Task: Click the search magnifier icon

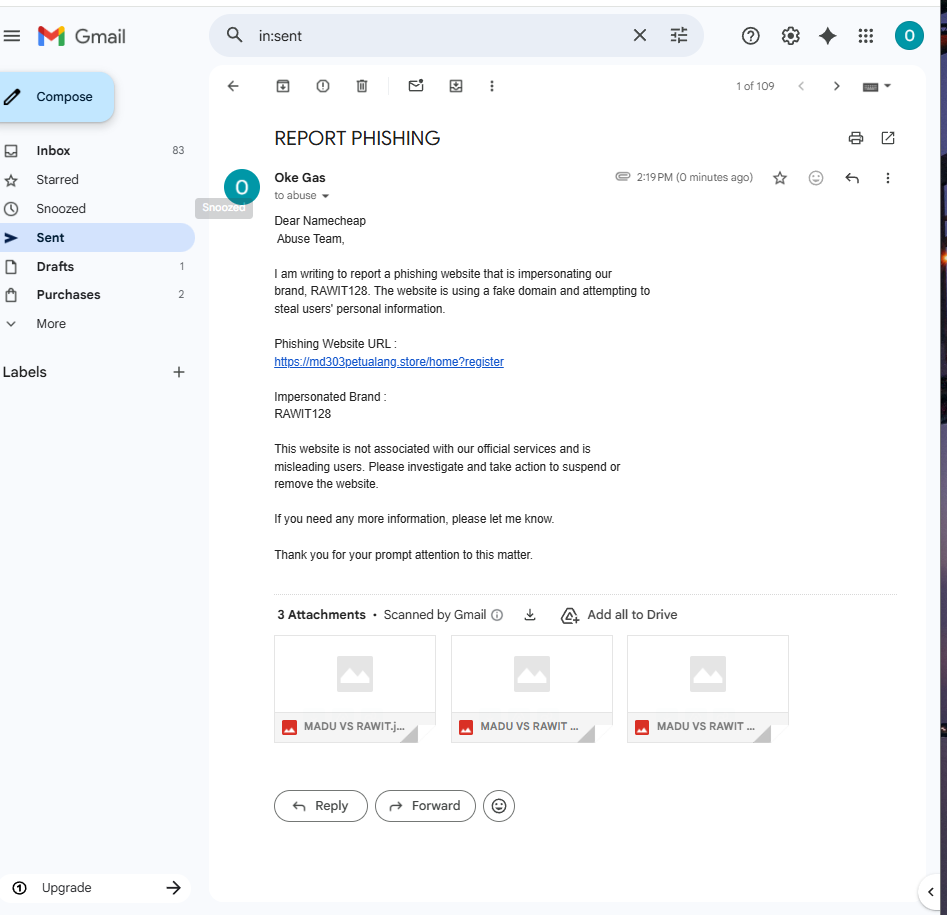Action: tap(234, 36)
